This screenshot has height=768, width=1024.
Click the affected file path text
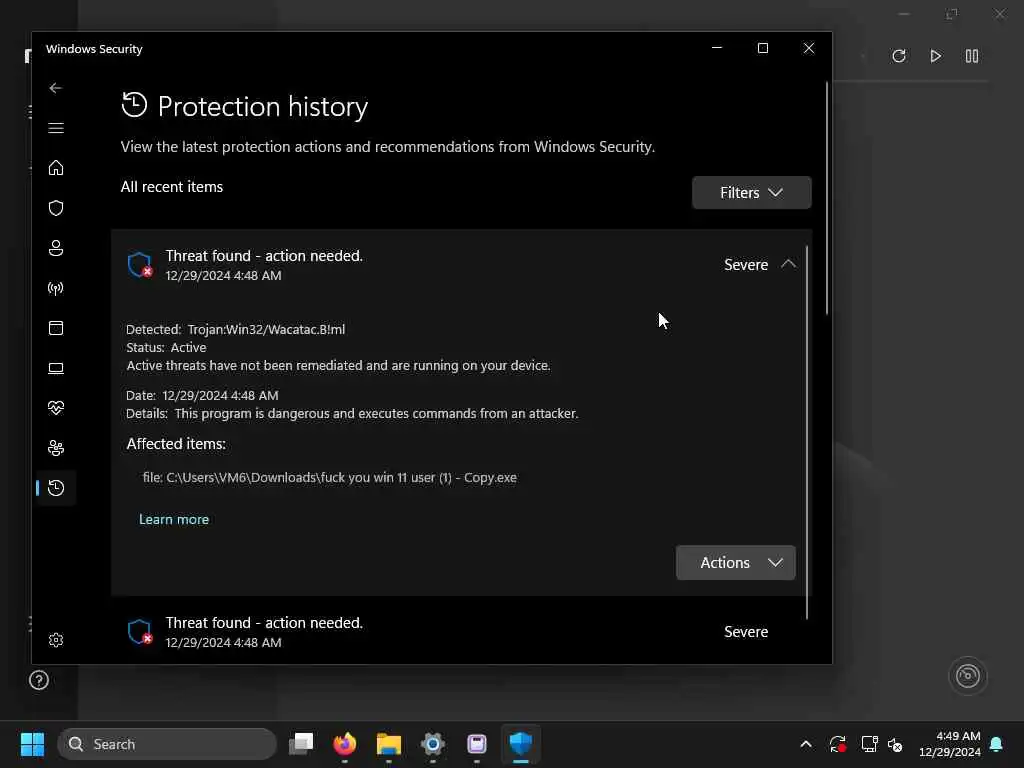(330, 477)
